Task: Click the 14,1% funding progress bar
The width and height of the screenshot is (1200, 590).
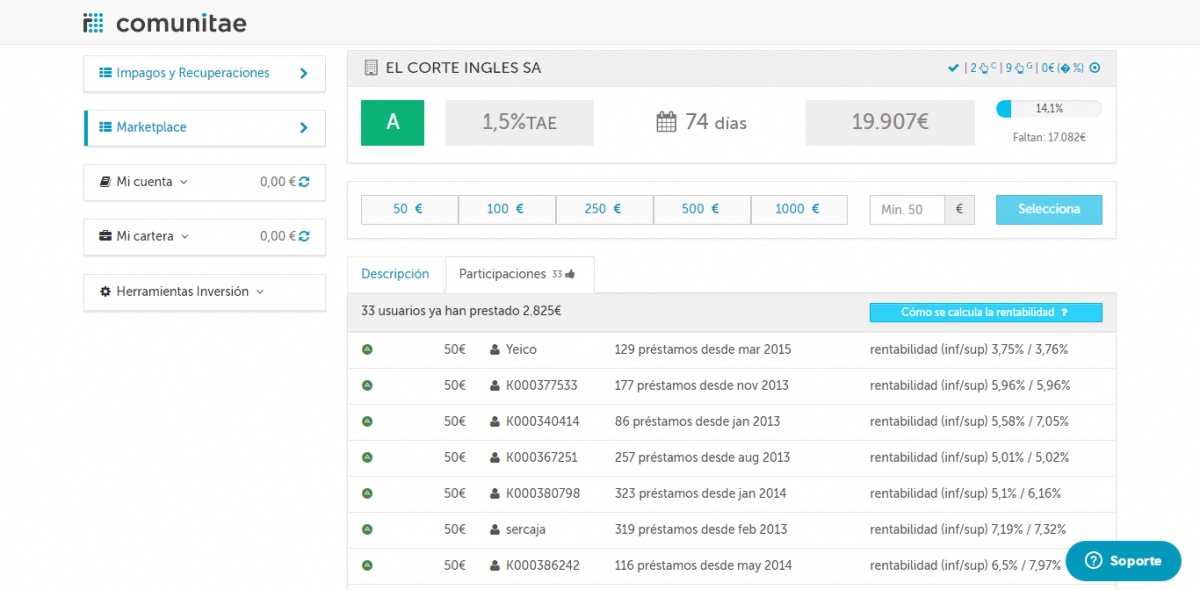Action: click(1049, 109)
